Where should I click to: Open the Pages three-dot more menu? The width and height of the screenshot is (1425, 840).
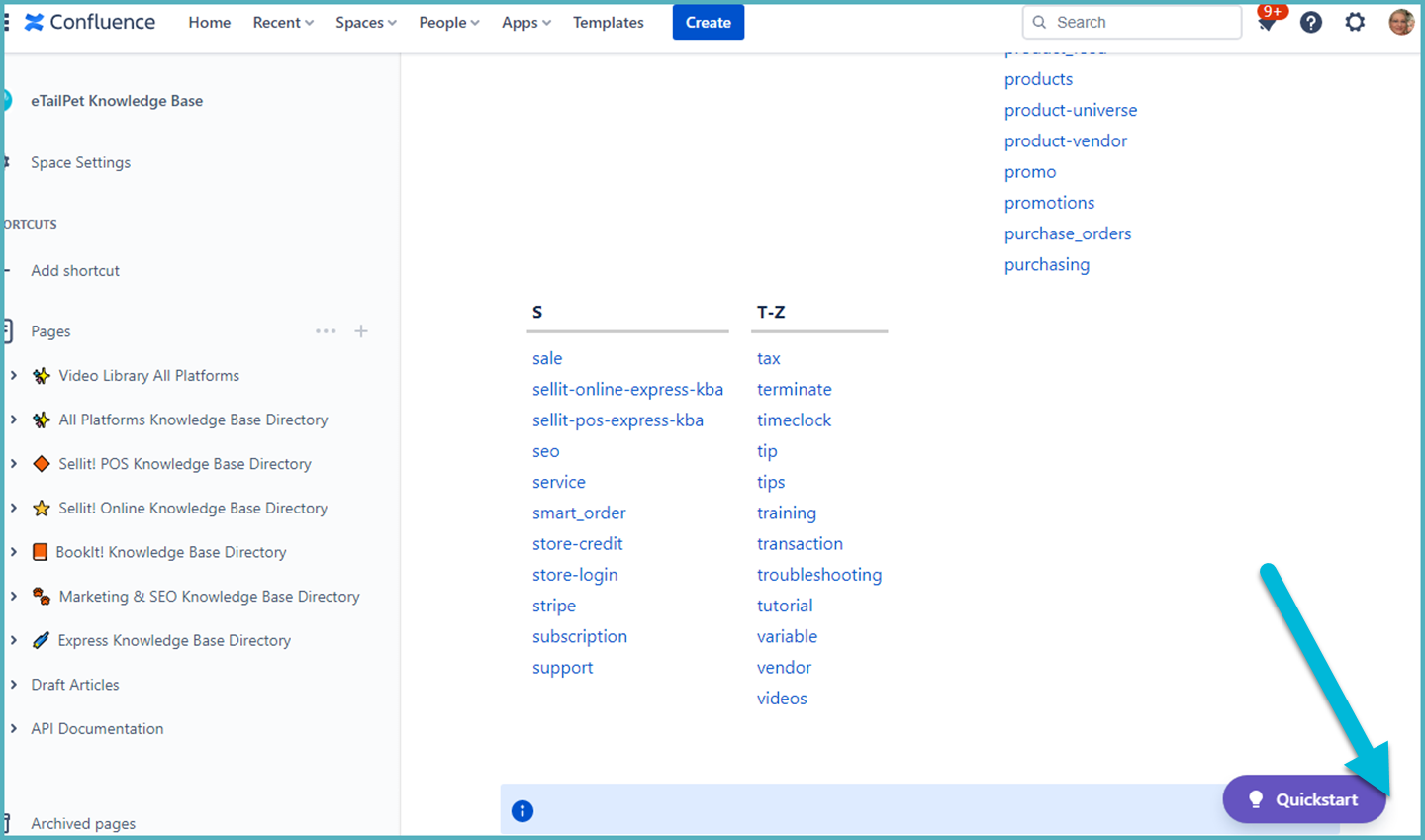point(326,331)
